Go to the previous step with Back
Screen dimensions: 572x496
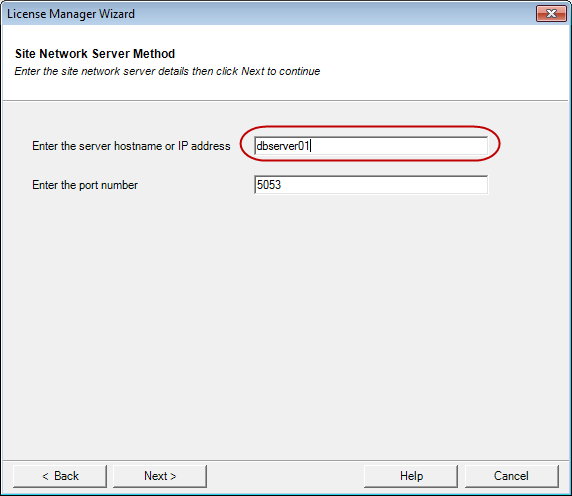tap(60, 476)
